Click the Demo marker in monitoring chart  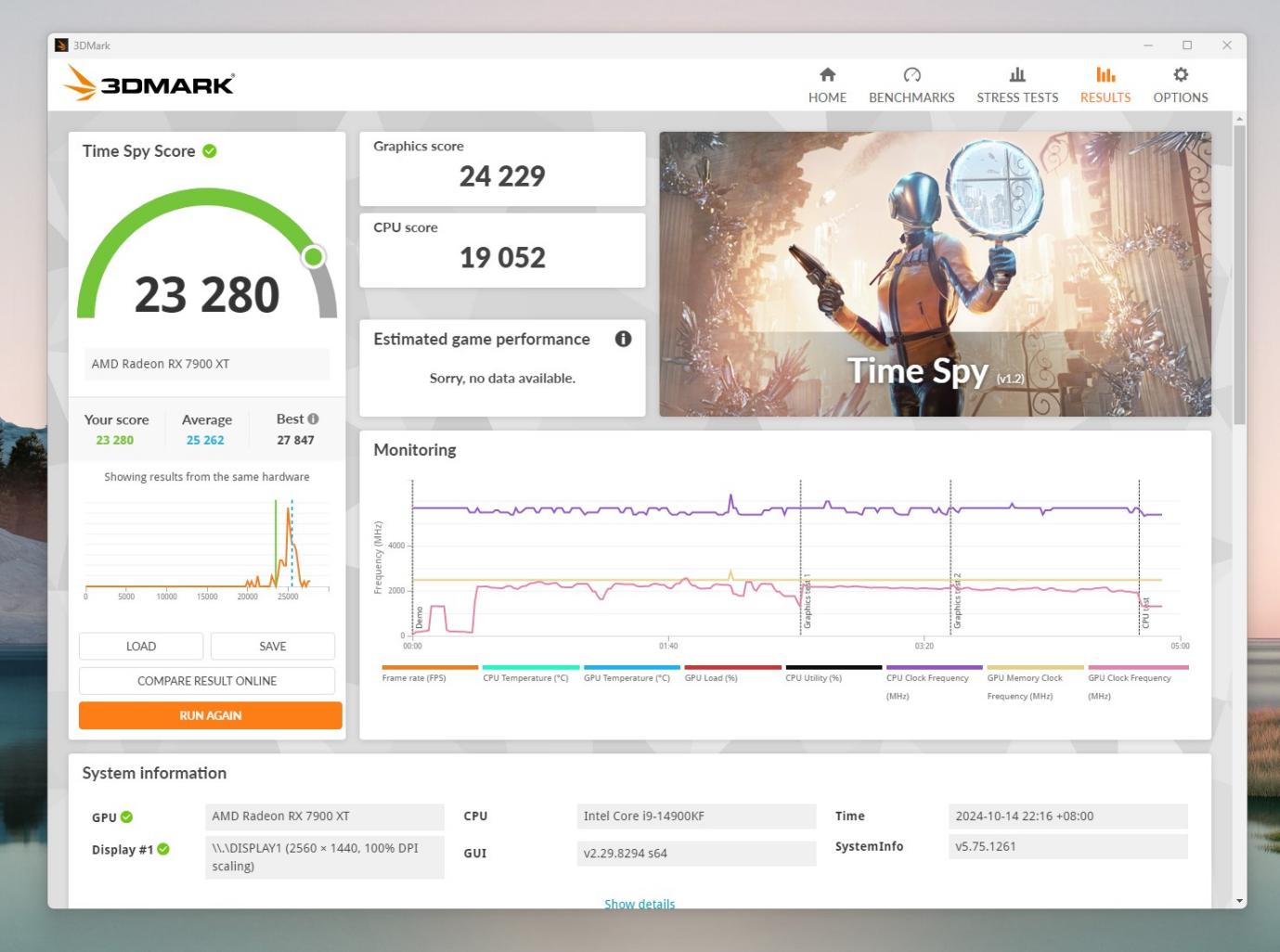click(419, 617)
